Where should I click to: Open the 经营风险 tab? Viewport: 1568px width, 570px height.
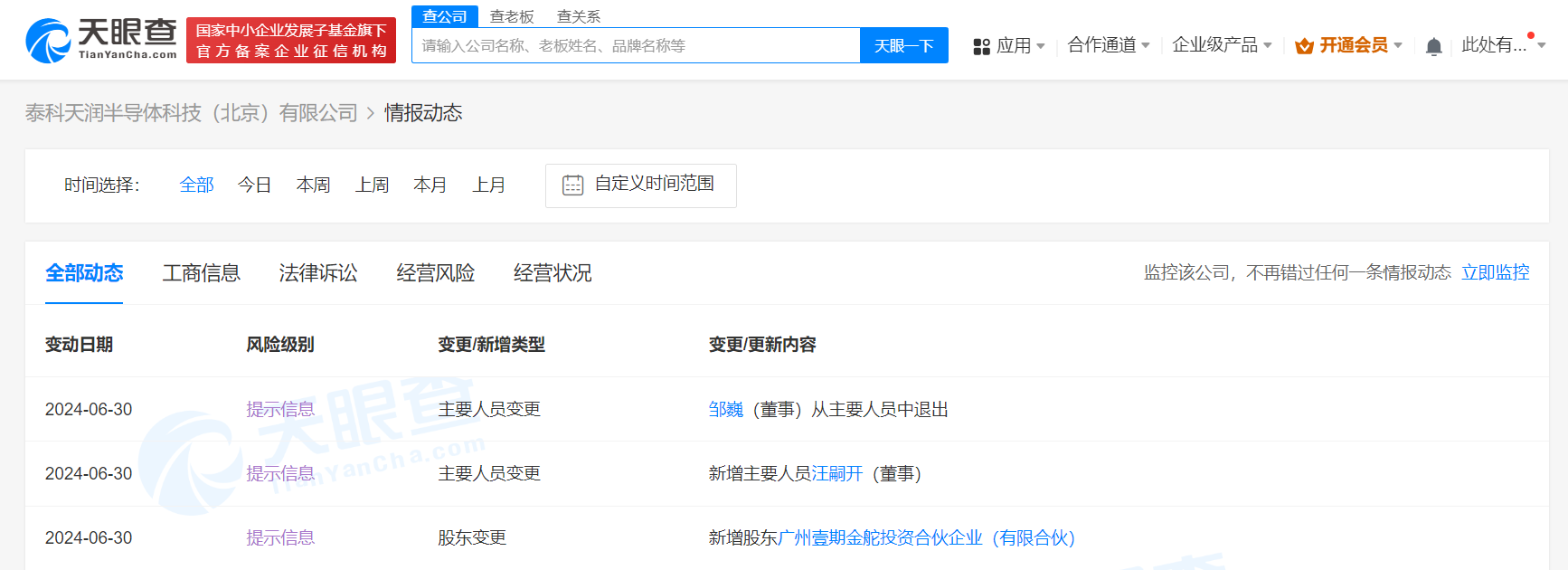(435, 273)
